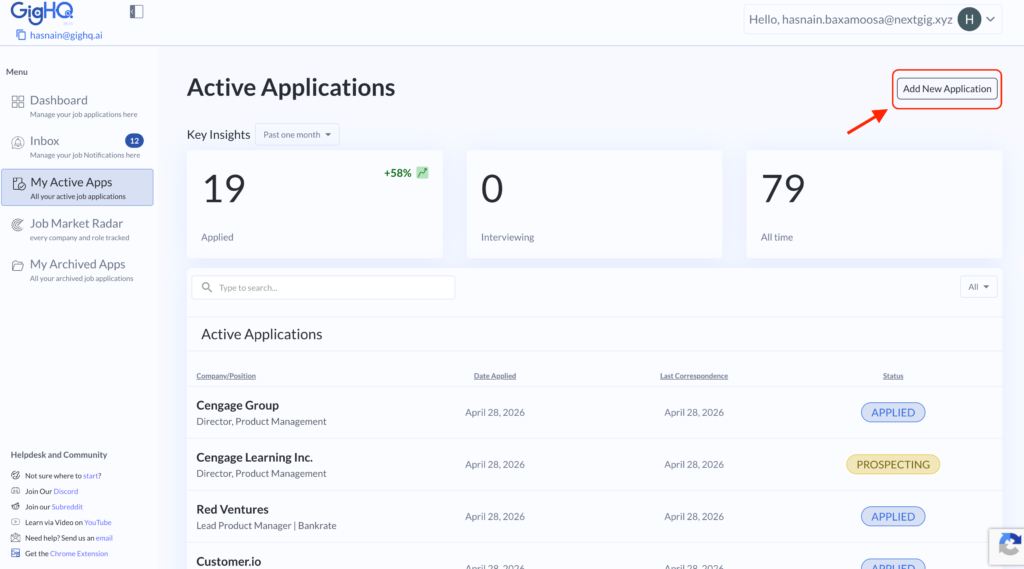The image size is (1024, 569).
Task: Open the Cengage Group application row
Action: (x=594, y=412)
